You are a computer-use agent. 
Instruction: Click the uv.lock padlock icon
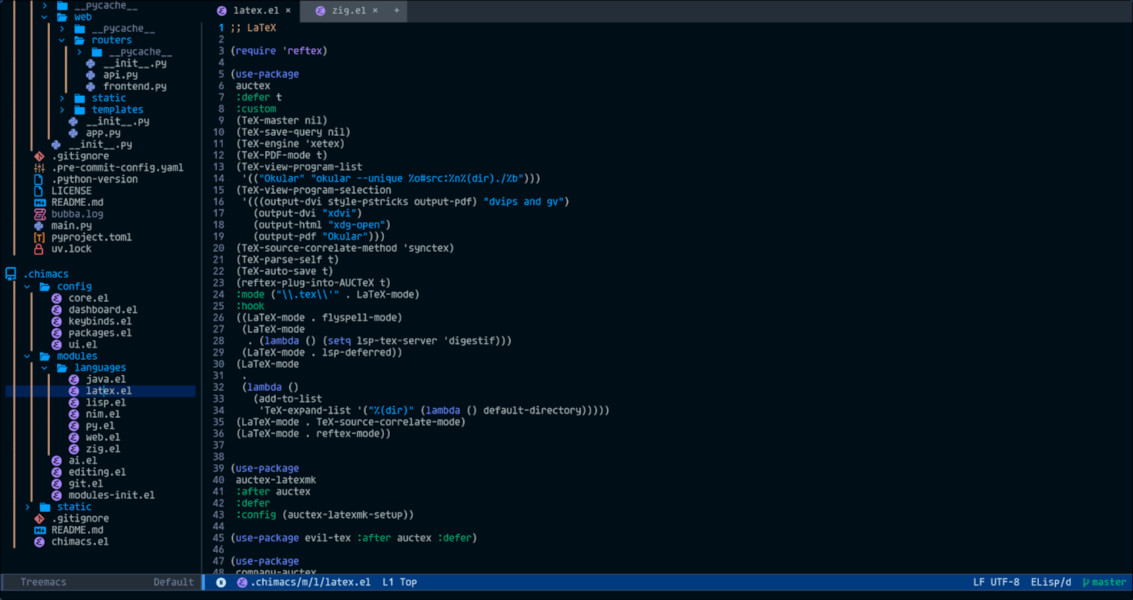coord(40,249)
